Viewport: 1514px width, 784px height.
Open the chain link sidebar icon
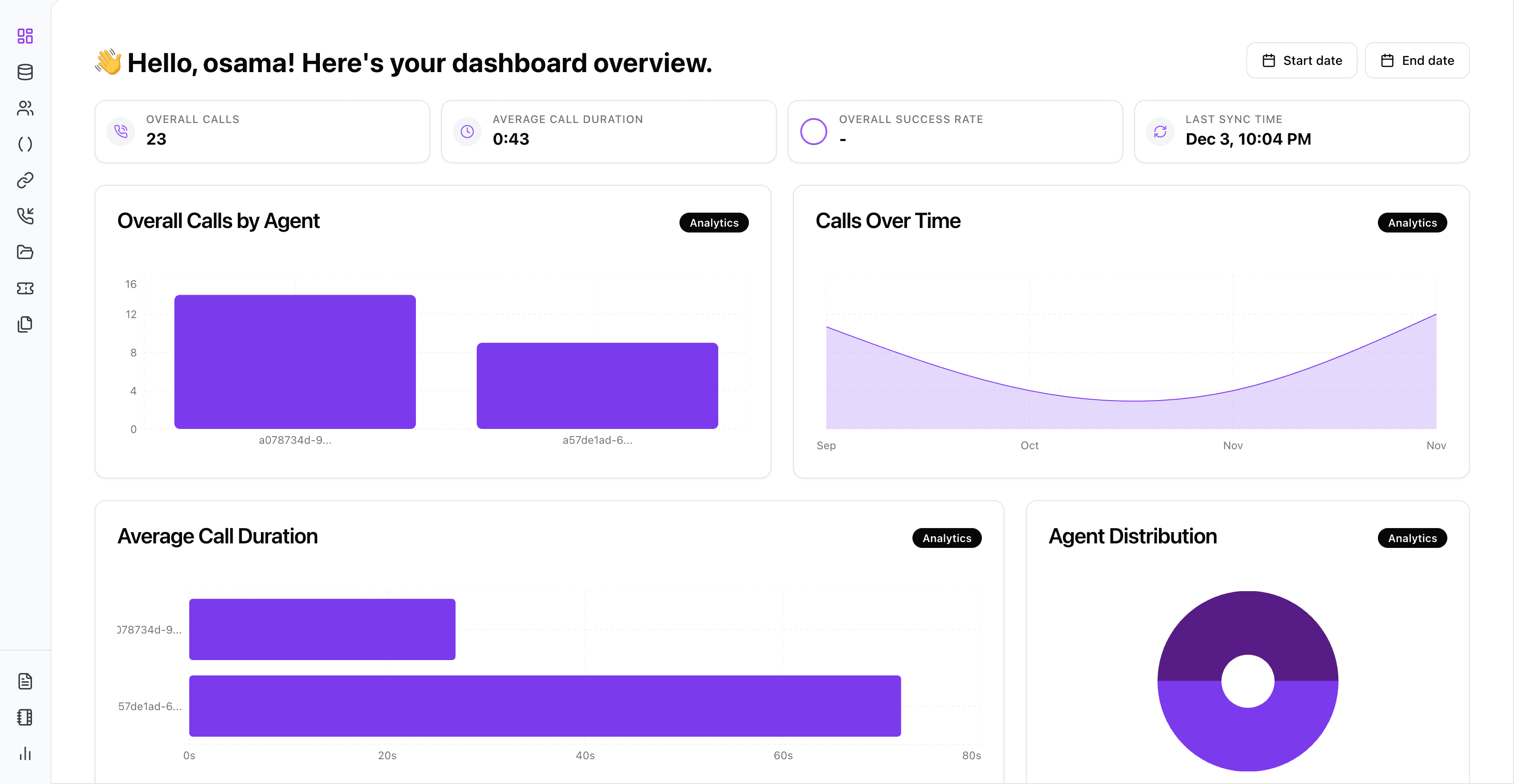tap(25, 180)
